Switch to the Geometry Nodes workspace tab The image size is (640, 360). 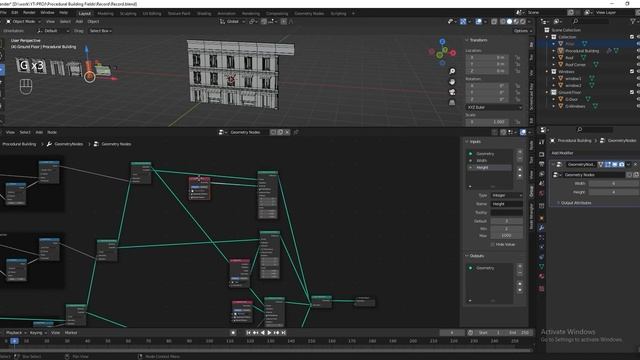pyautogui.click(x=309, y=13)
